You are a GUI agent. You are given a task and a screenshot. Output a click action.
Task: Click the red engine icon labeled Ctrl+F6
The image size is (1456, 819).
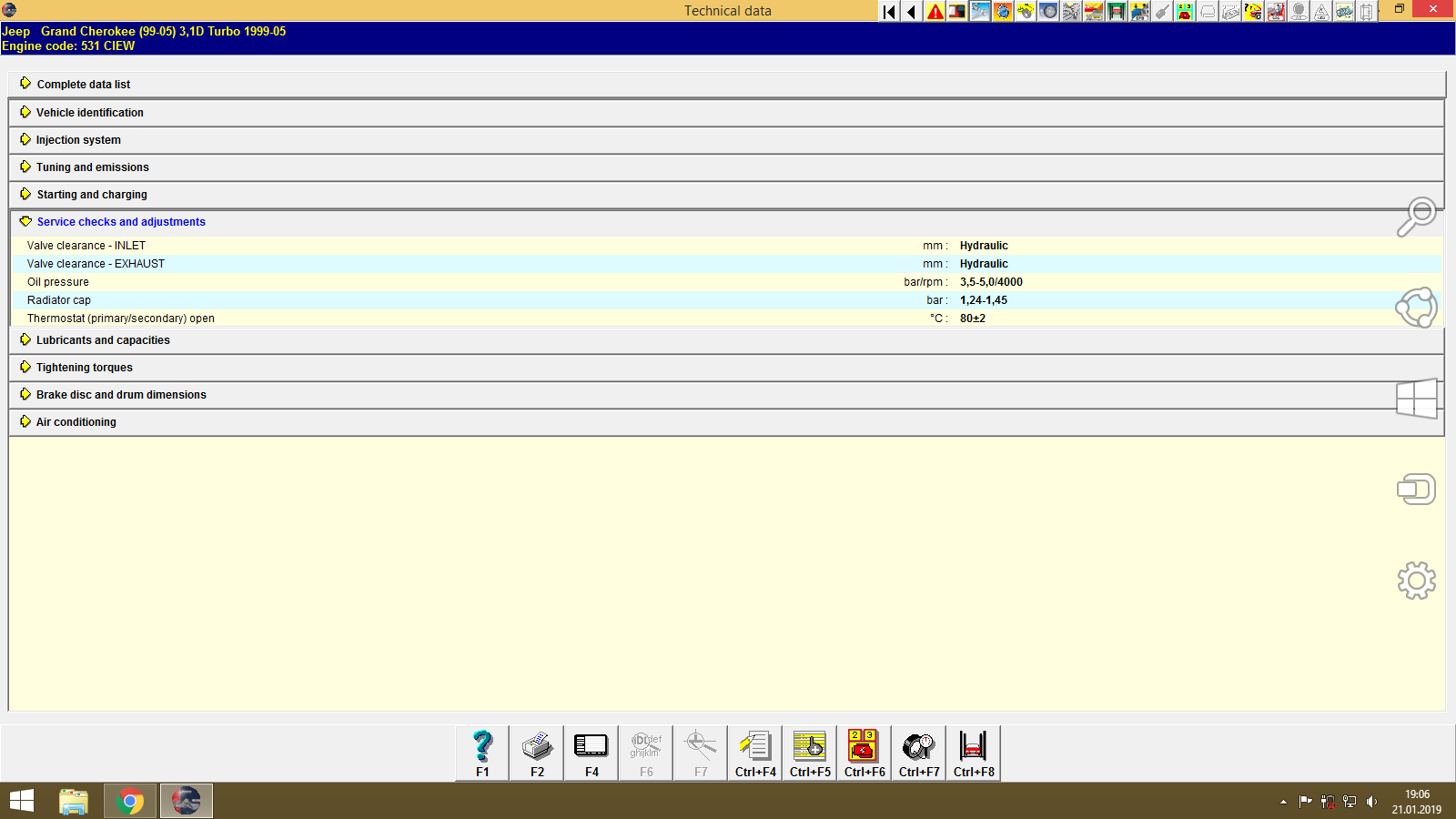(863, 751)
